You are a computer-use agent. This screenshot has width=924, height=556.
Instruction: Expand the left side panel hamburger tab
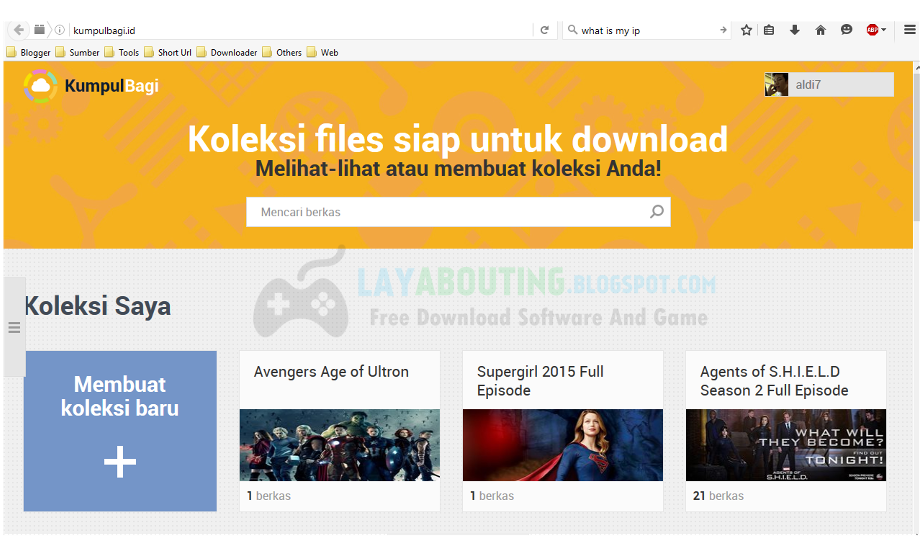click(x=14, y=327)
